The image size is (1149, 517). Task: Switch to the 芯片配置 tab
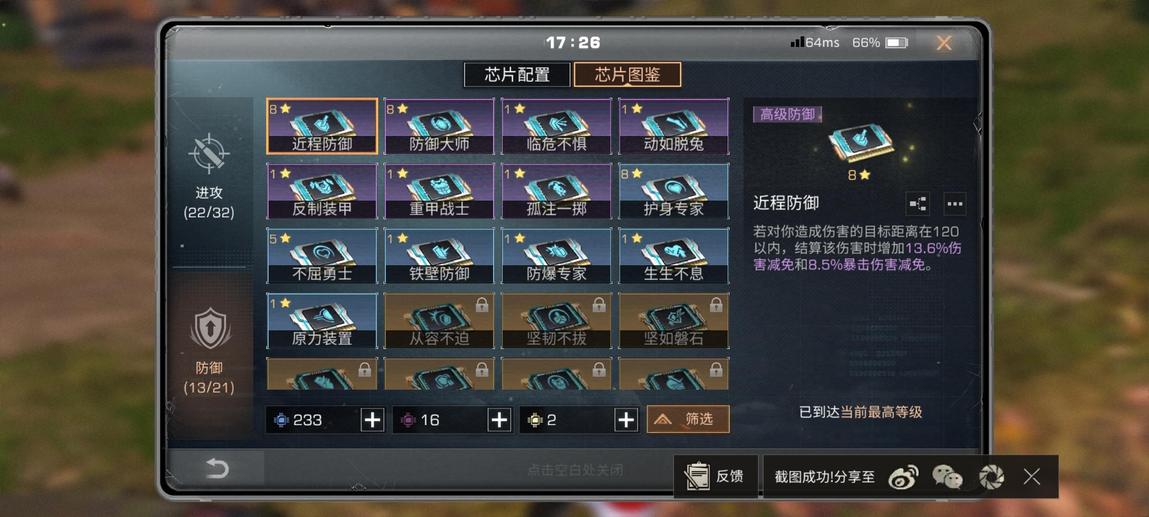pyautogui.click(x=517, y=75)
